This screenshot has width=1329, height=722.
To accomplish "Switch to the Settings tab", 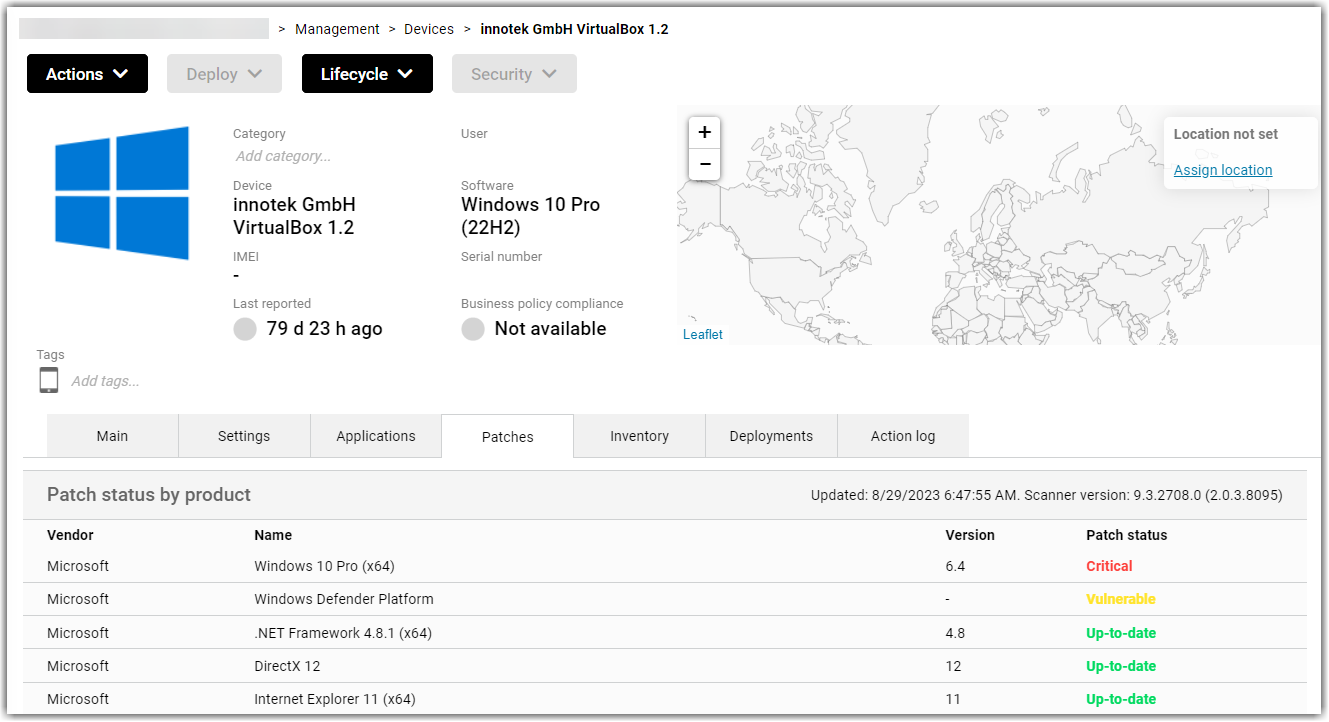I will pyautogui.click(x=244, y=436).
